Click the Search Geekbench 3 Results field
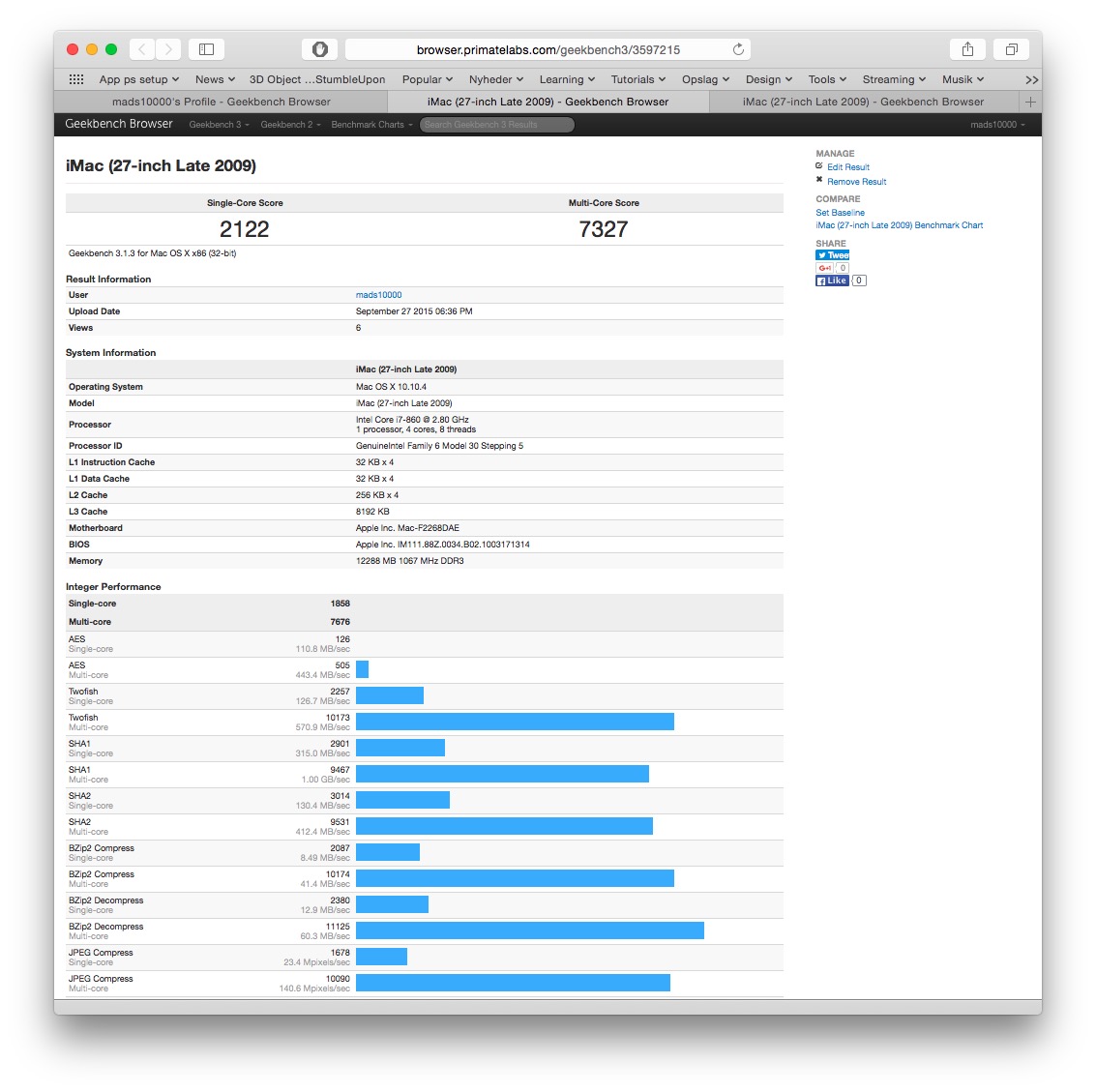This screenshot has height=1092, width=1096. pyautogui.click(x=497, y=125)
